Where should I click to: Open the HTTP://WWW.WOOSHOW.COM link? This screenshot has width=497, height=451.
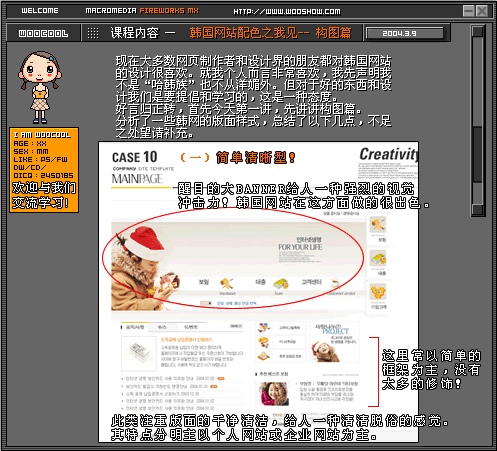[x=287, y=12]
